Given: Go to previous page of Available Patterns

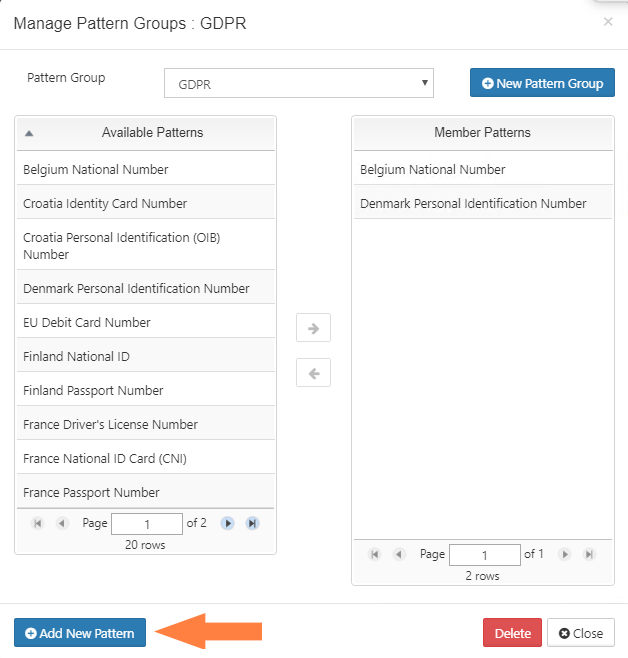Looking at the screenshot, I should pyautogui.click(x=62, y=523).
